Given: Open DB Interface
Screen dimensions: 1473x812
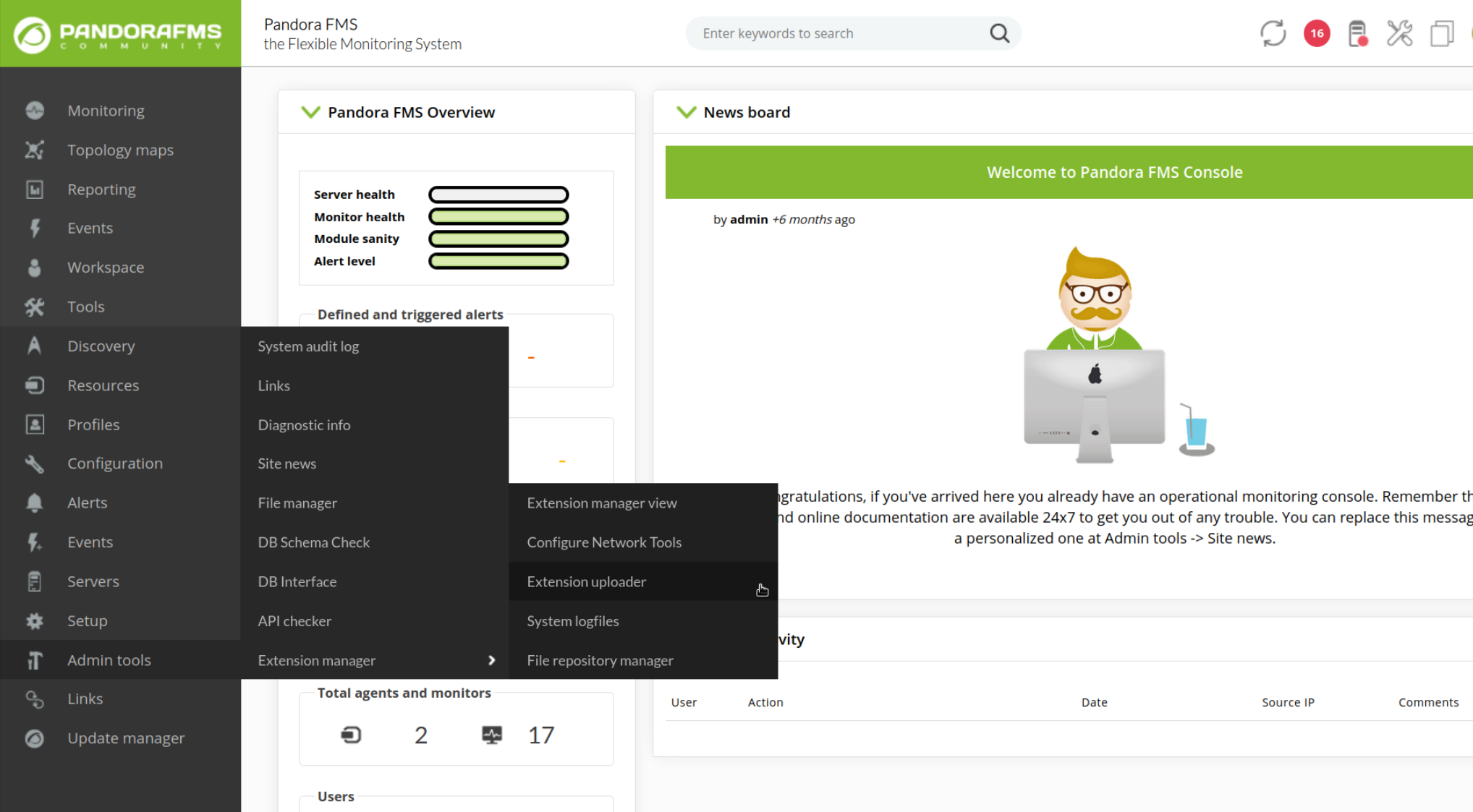Looking at the screenshot, I should 297,581.
